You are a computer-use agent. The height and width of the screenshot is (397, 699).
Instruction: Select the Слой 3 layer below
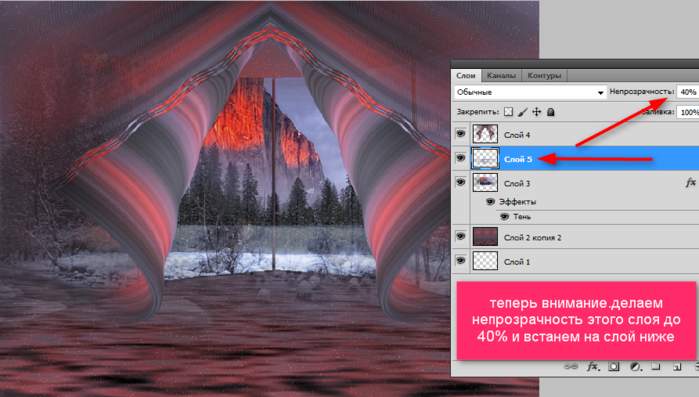click(575, 183)
